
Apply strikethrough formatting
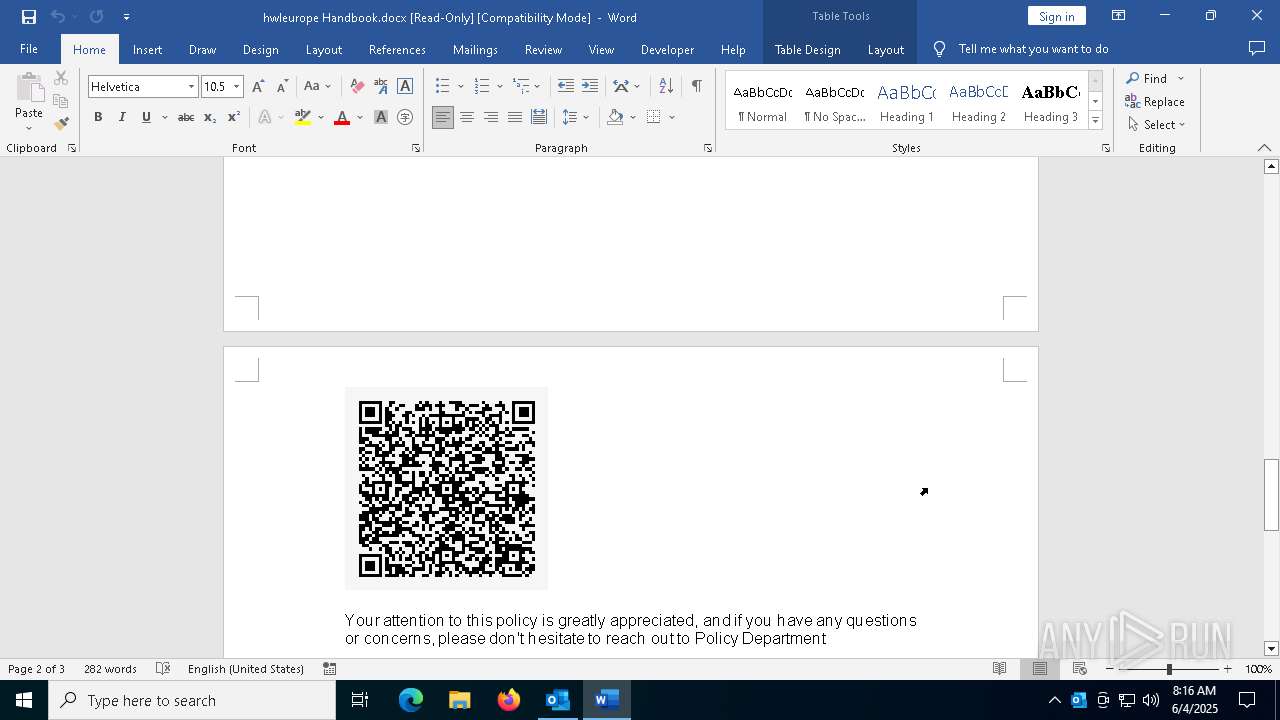coord(186,117)
